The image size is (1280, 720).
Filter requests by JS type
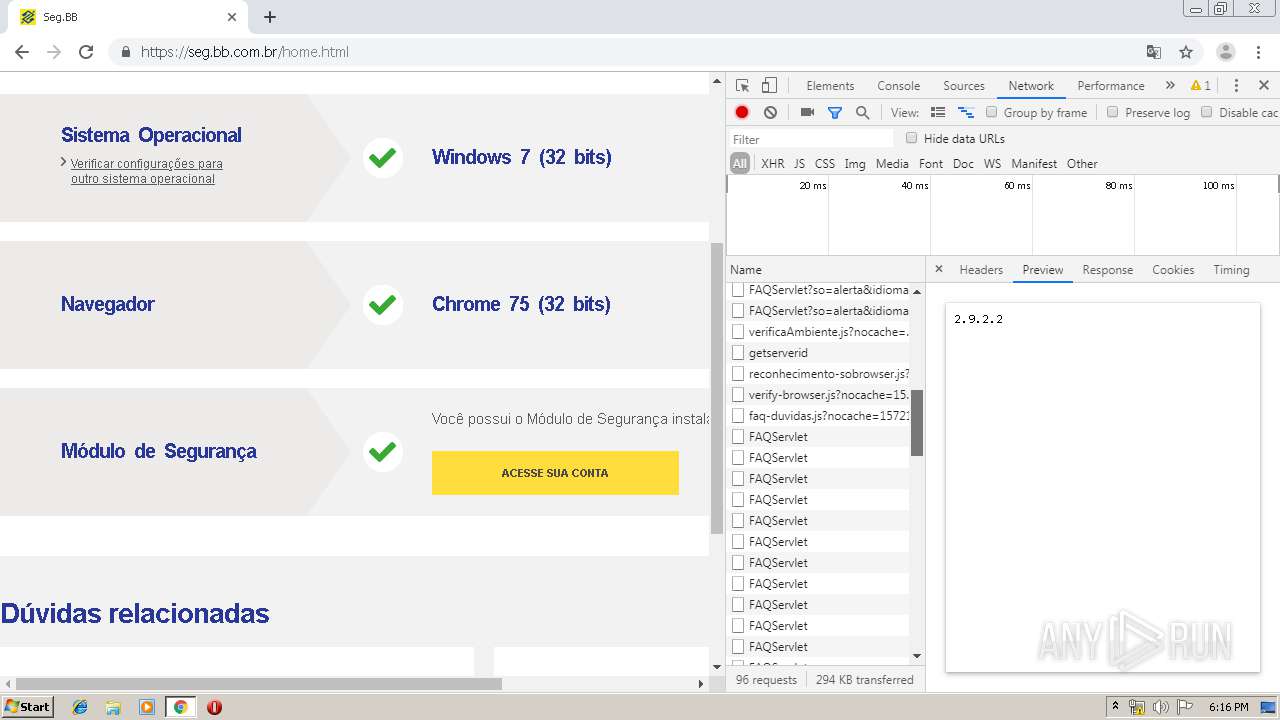click(x=799, y=164)
